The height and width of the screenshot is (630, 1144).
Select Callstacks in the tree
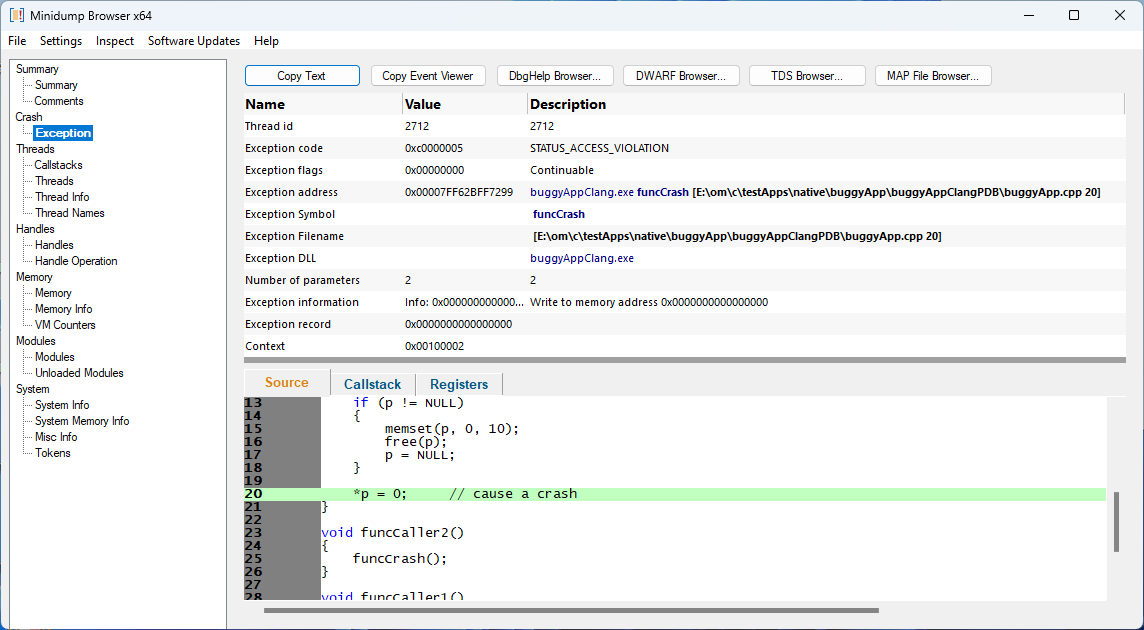(x=58, y=165)
